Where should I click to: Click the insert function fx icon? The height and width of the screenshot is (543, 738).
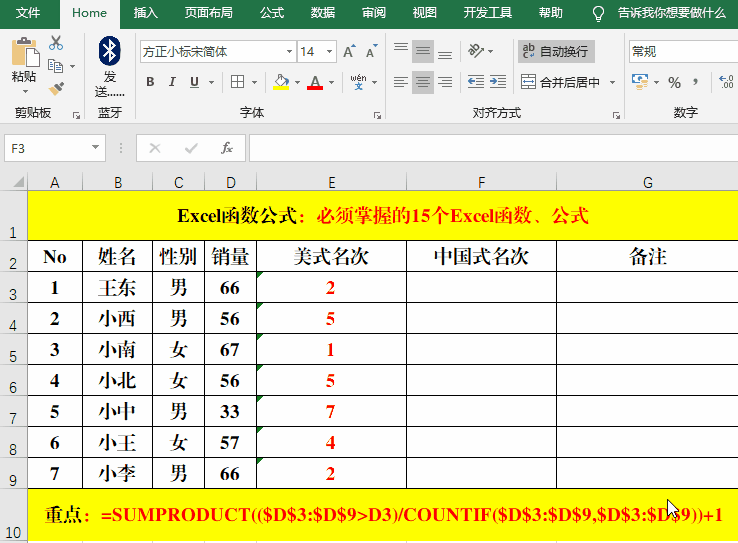tap(227, 148)
